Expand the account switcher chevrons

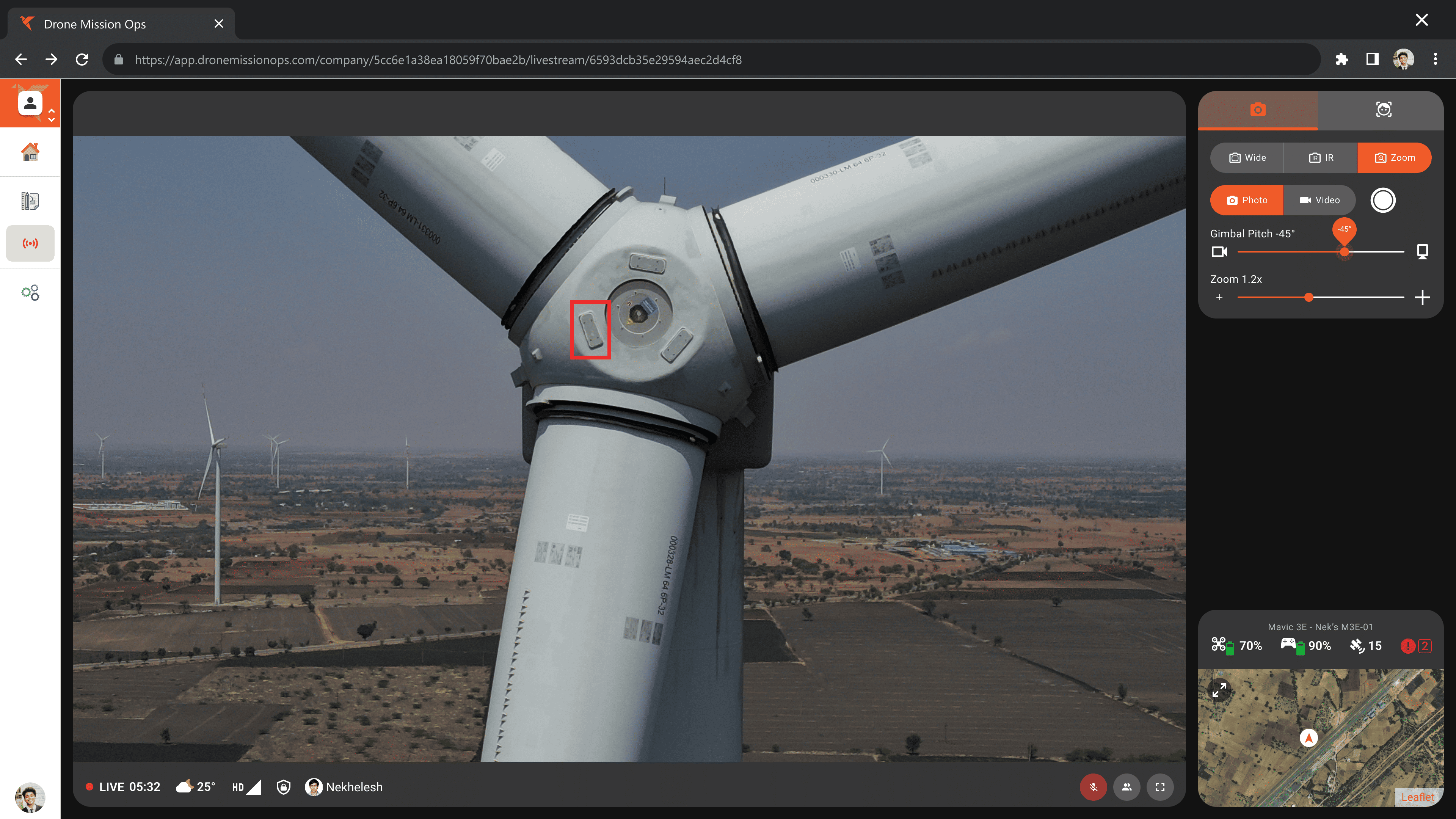point(52,115)
